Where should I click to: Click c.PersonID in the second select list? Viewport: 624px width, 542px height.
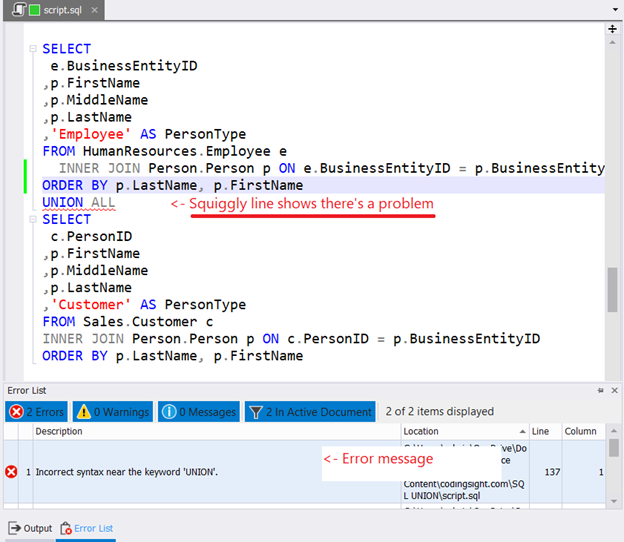[x=91, y=236]
